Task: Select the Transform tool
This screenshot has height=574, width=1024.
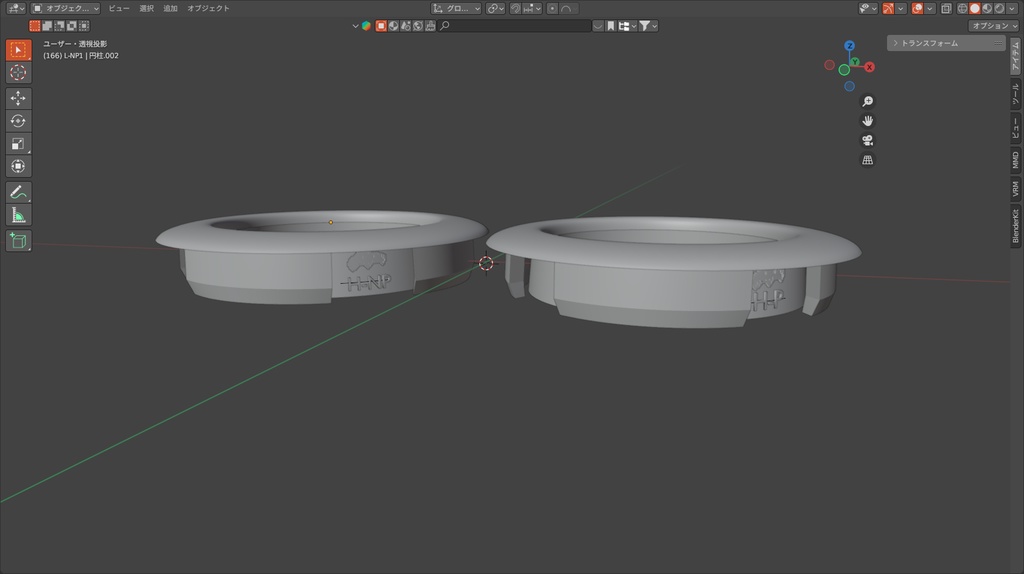Action: click(18, 167)
